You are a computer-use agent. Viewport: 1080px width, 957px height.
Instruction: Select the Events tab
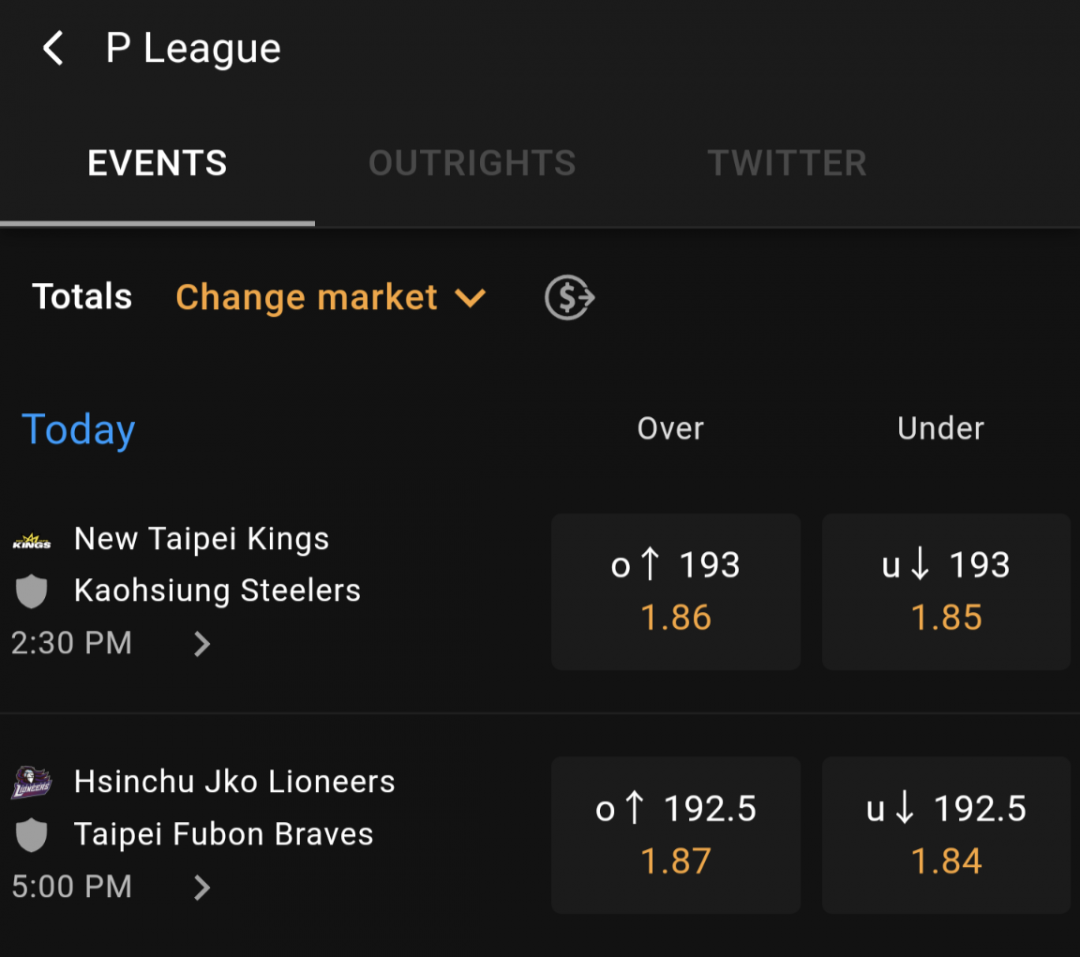coord(157,163)
